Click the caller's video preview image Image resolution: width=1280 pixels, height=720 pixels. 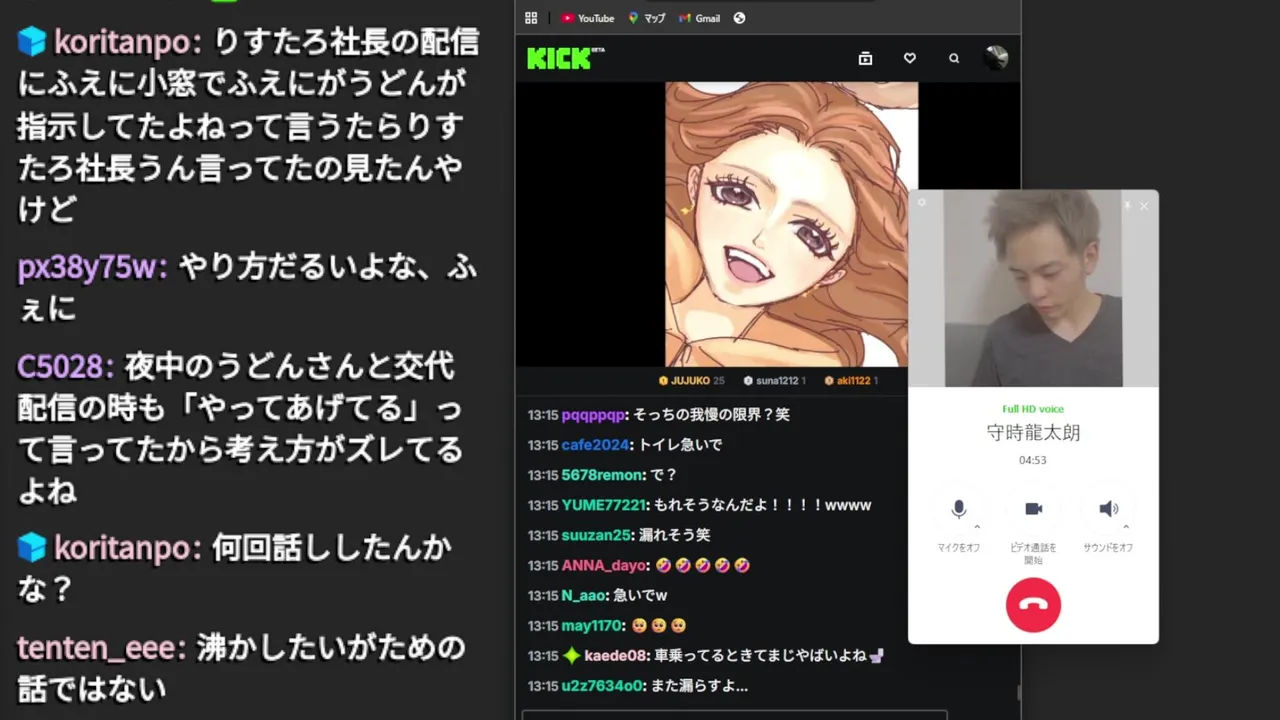(1033, 288)
